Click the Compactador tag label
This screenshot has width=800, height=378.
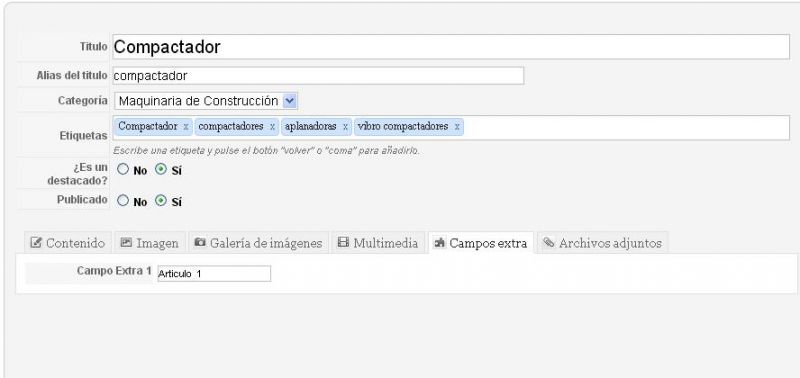[148, 126]
